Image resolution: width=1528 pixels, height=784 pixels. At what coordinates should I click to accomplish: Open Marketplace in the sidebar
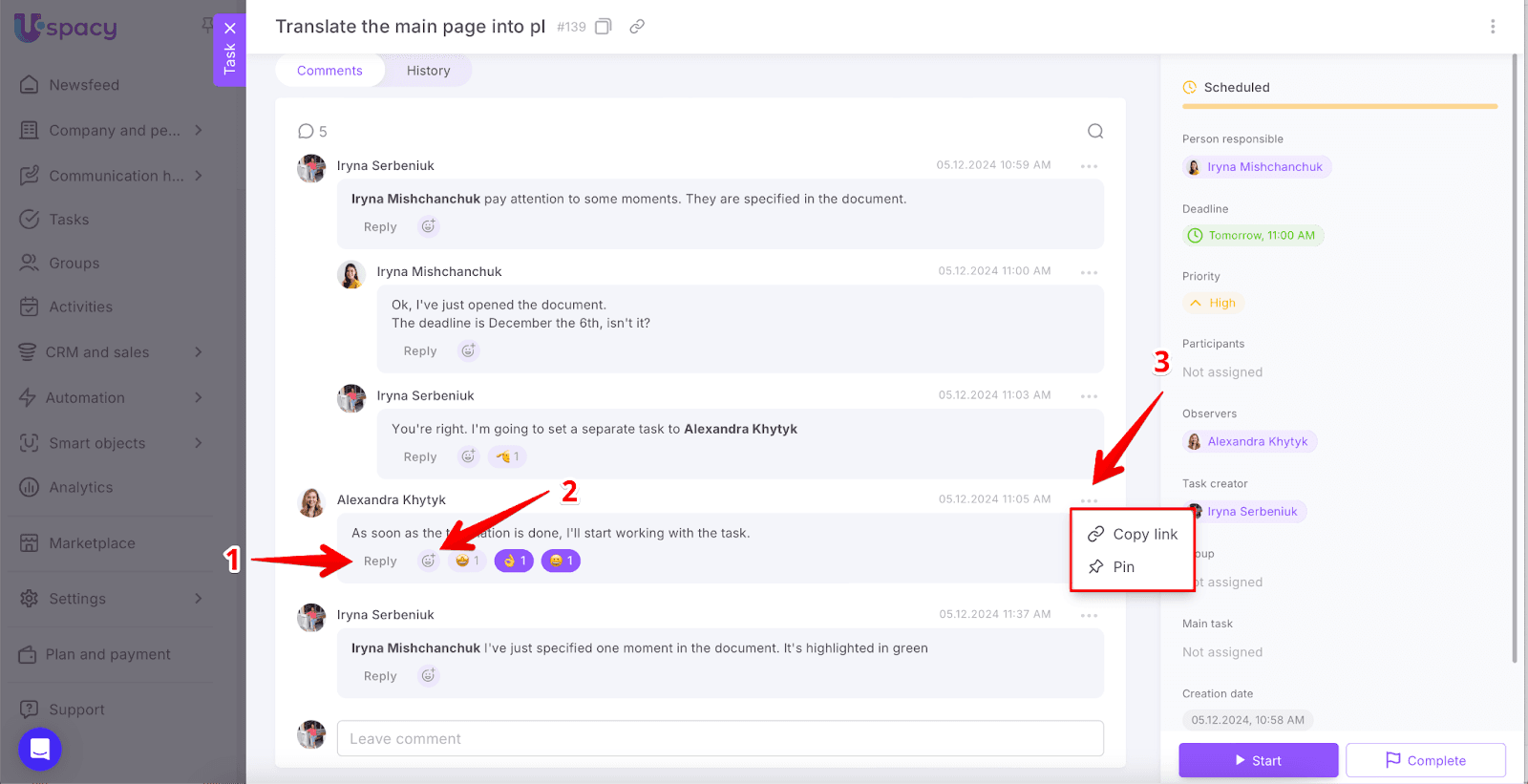[92, 543]
